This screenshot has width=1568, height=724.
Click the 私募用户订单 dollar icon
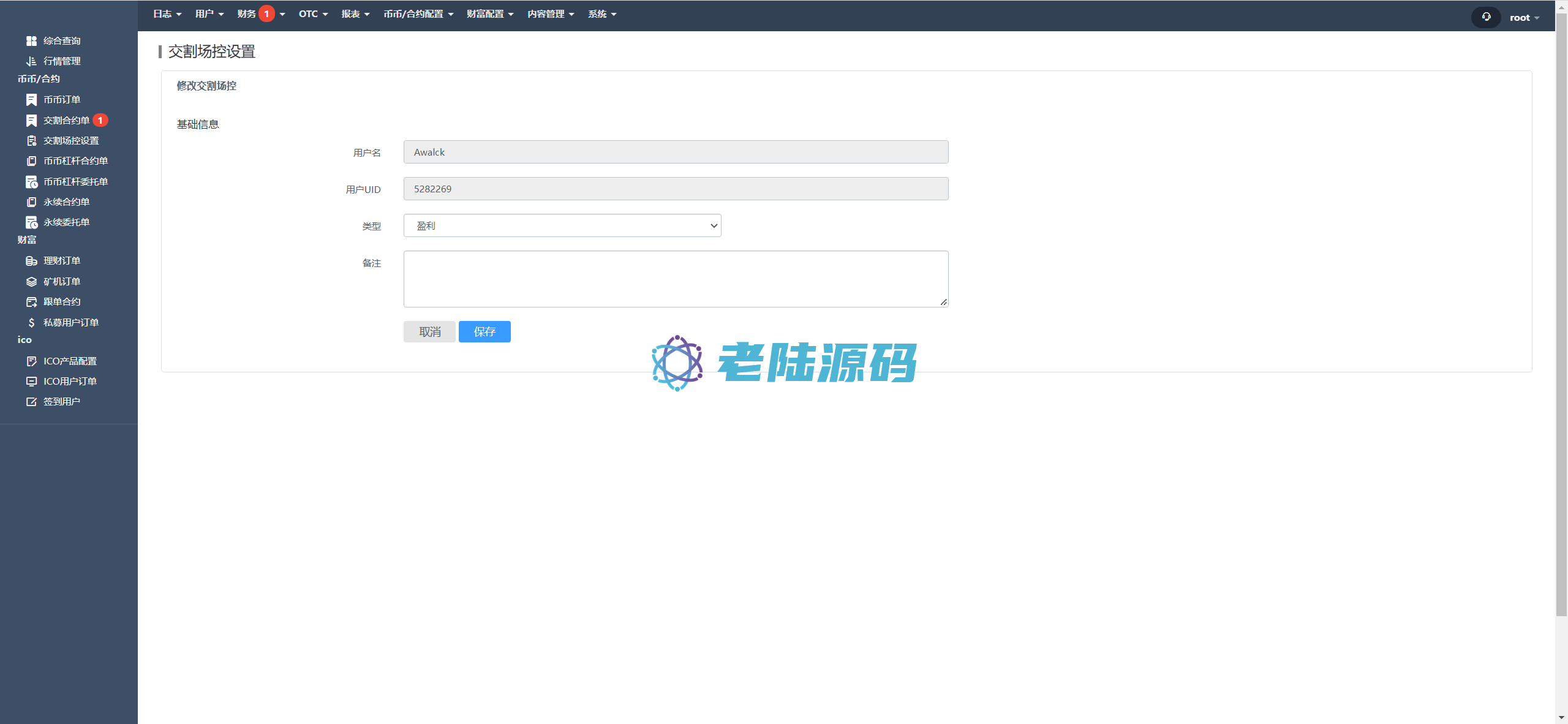(x=31, y=323)
